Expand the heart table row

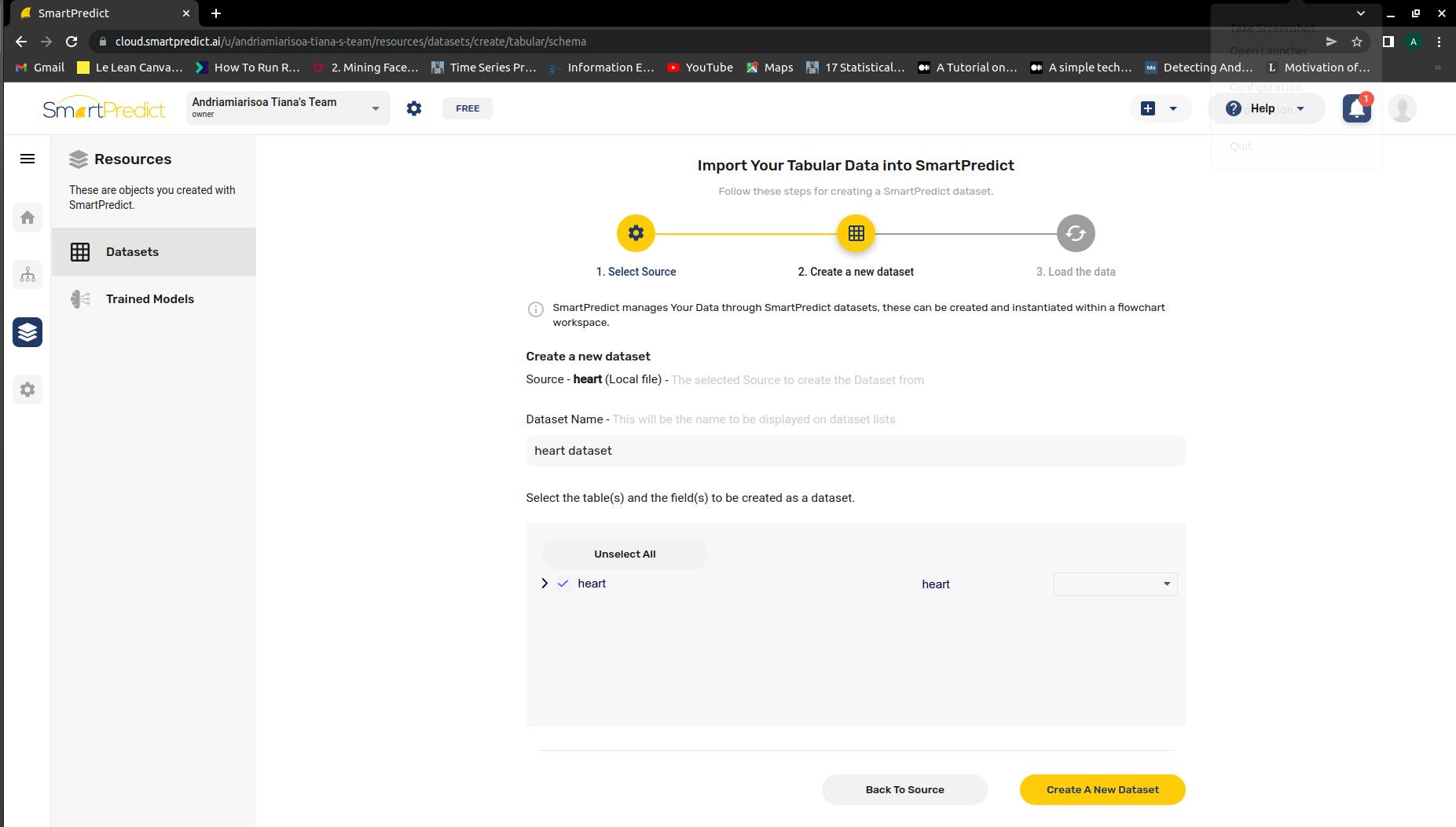[x=545, y=584]
